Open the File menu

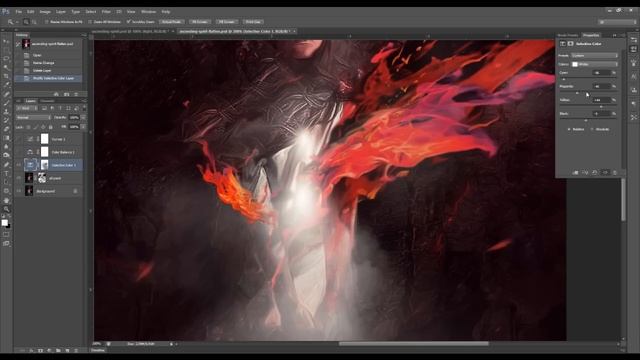[19, 12]
